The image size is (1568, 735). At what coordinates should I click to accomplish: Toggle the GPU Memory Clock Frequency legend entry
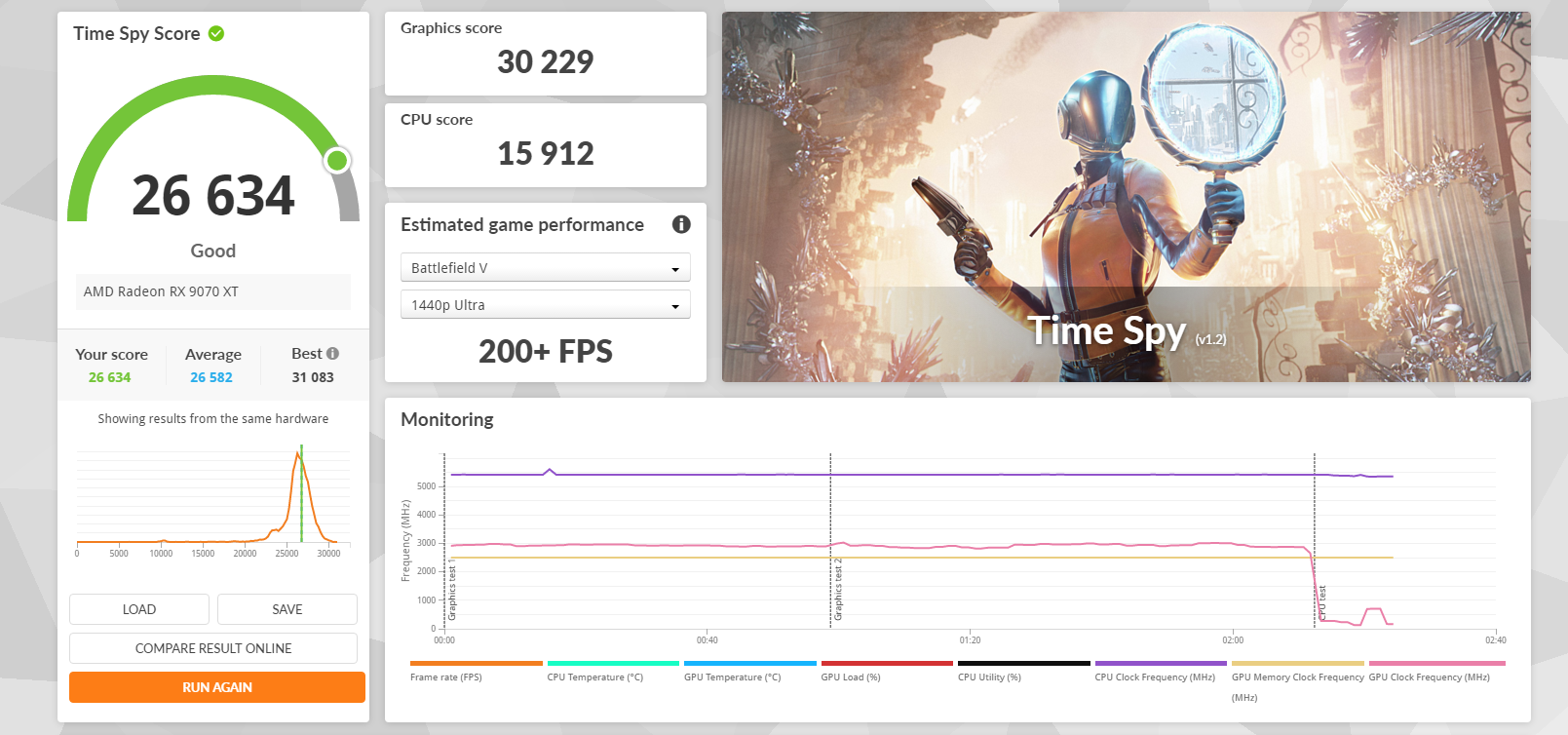coord(1298,686)
